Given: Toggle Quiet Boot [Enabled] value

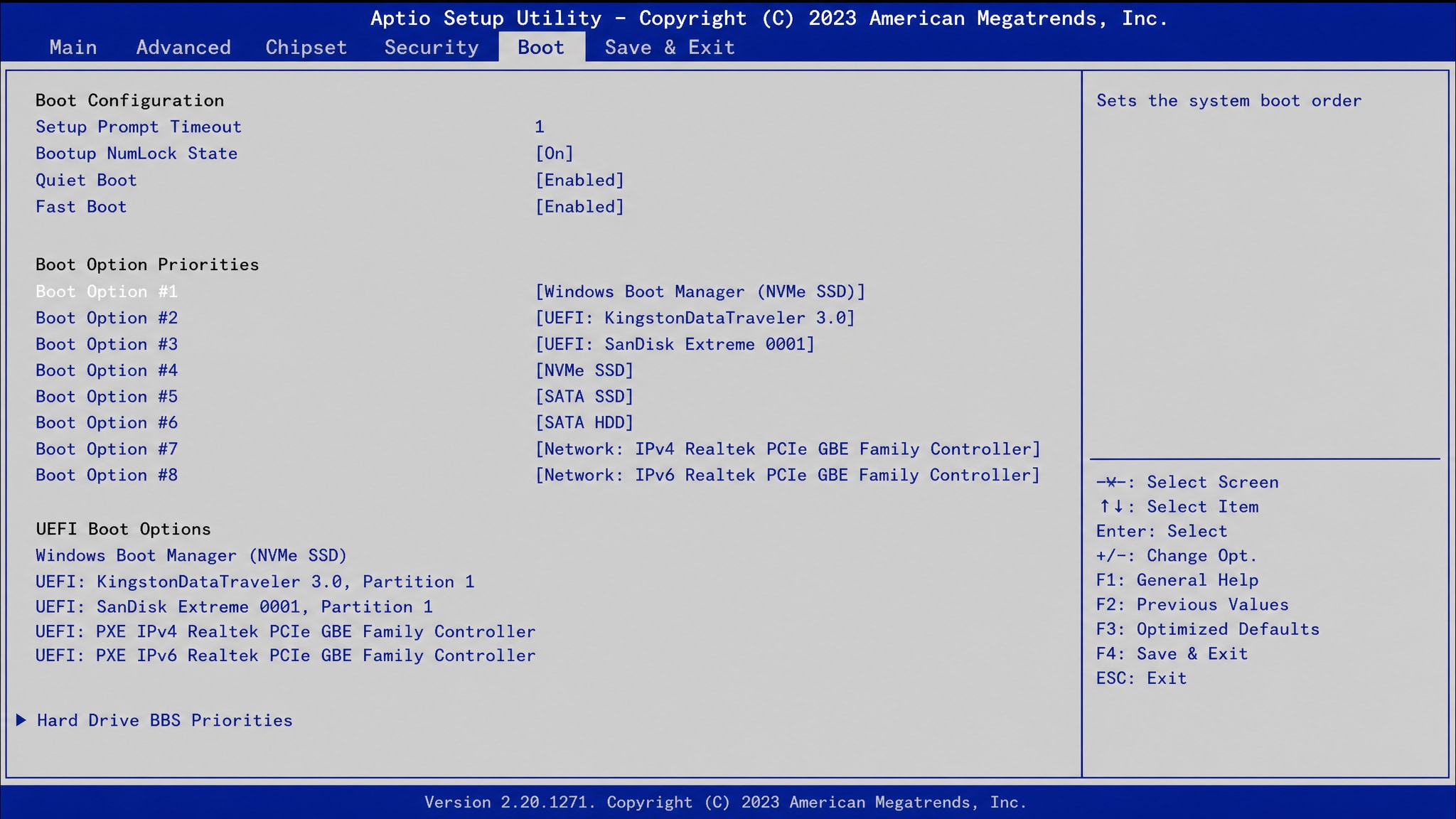Looking at the screenshot, I should [x=579, y=180].
